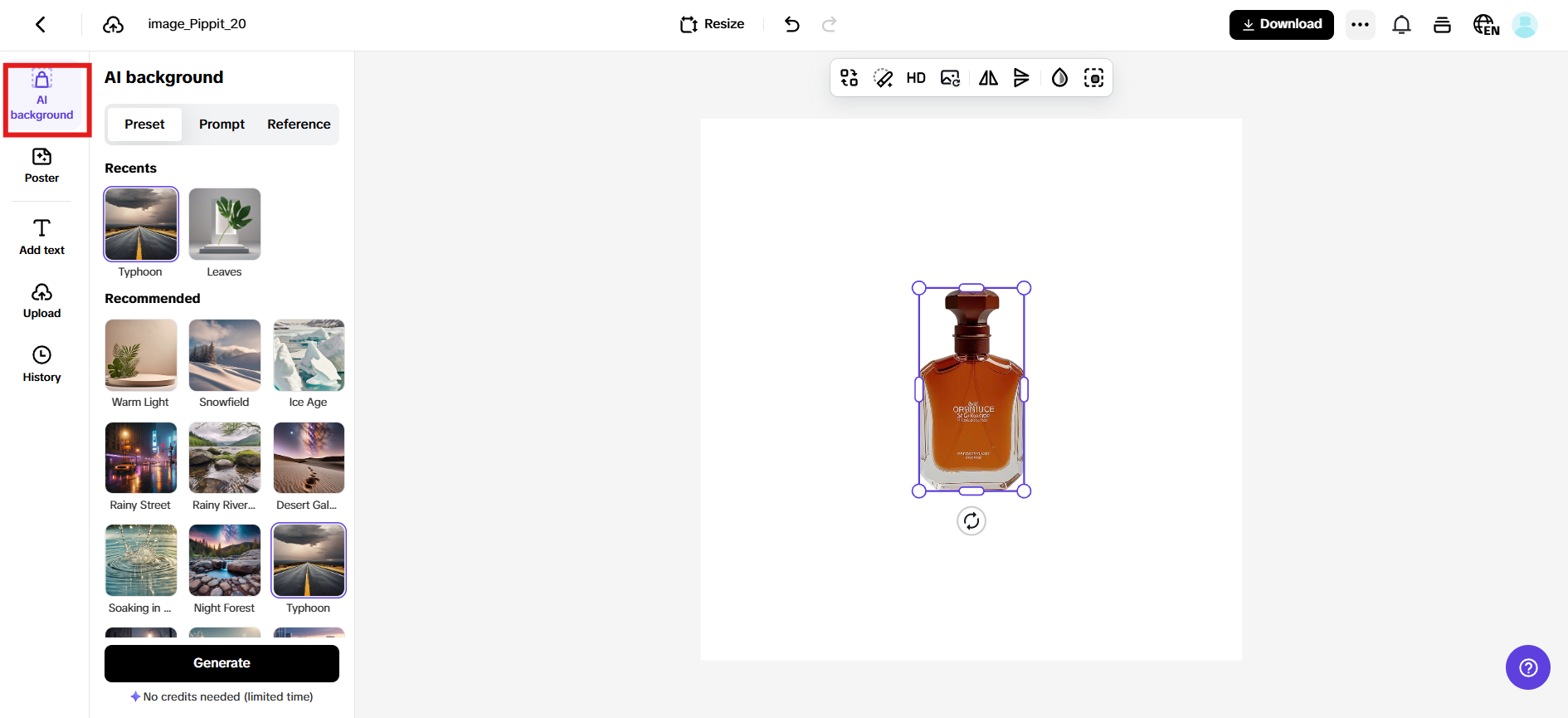Choose the Rainy Street preset
The width and height of the screenshot is (1568, 718).
(141, 458)
